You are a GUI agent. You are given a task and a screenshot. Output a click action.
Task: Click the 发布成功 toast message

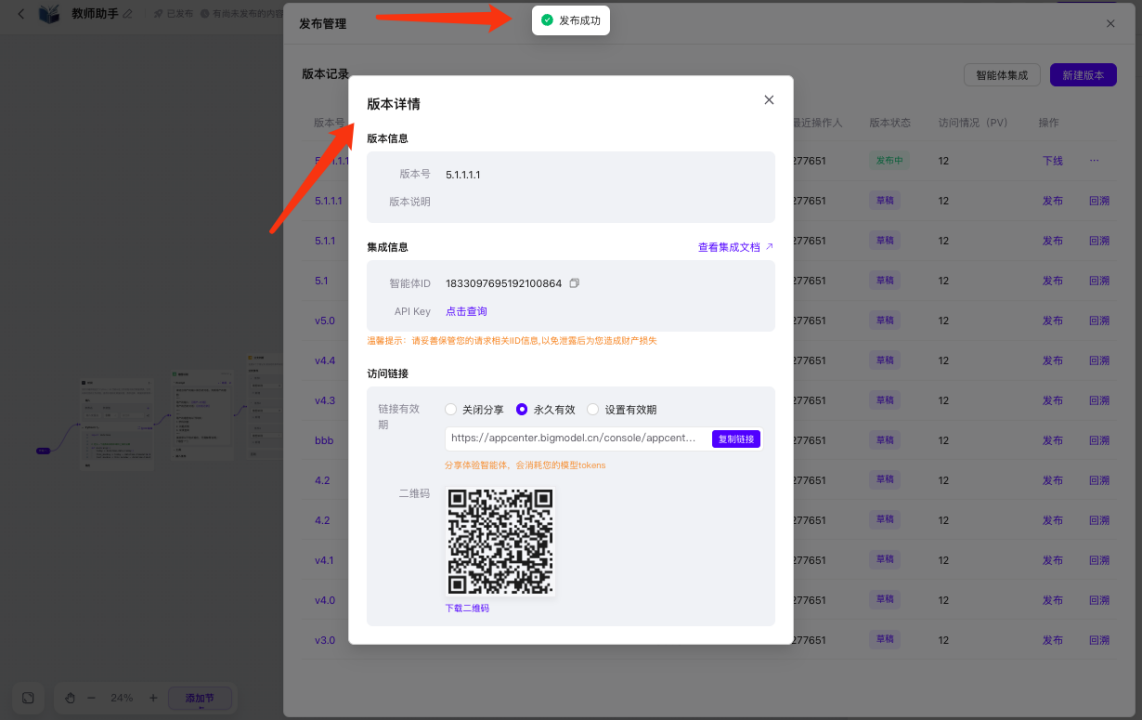[571, 20]
